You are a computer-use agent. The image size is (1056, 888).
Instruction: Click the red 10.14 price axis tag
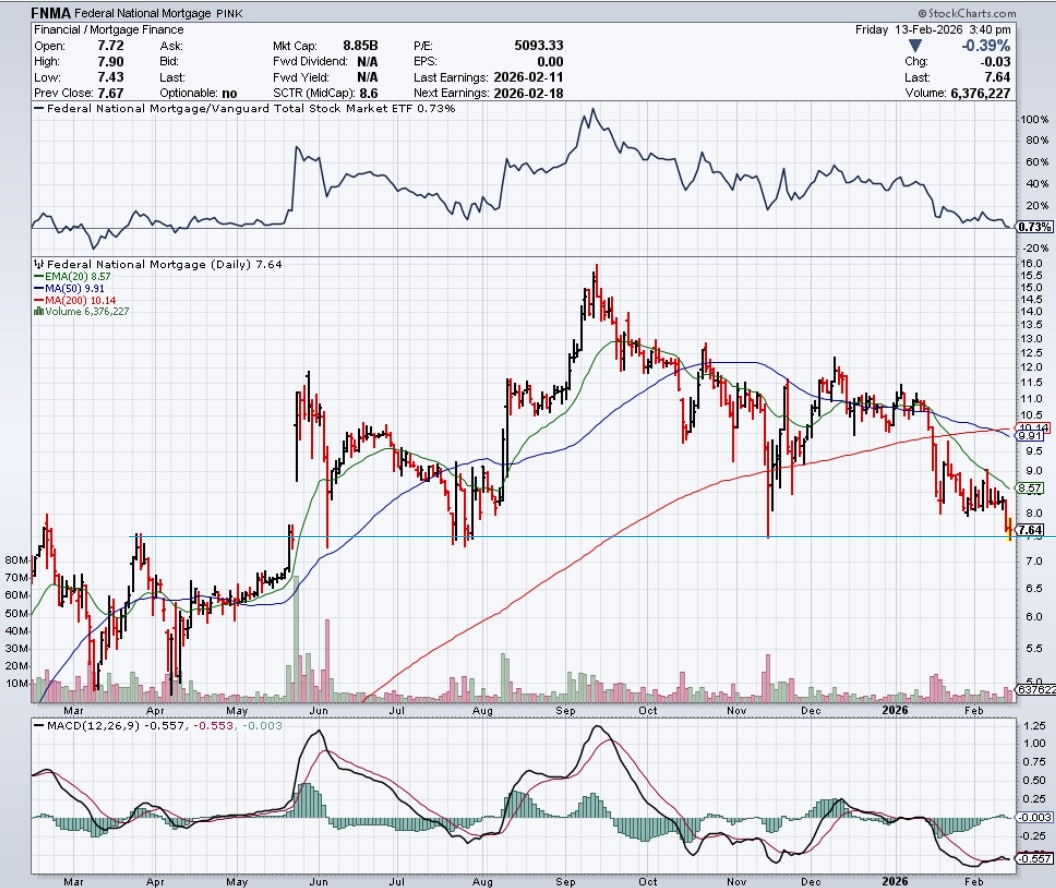[x=1033, y=428]
